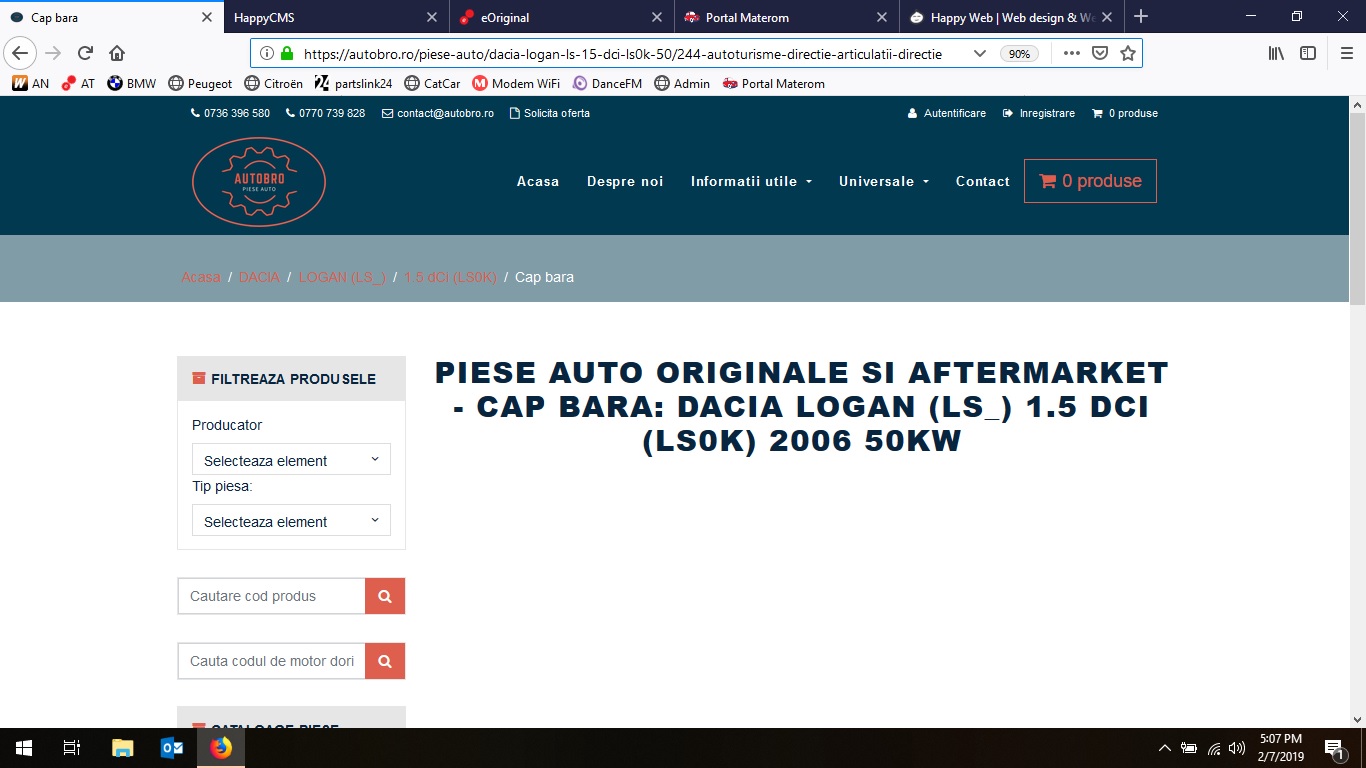
Task: Click phone number 0770 739 828
Action: tap(325, 113)
